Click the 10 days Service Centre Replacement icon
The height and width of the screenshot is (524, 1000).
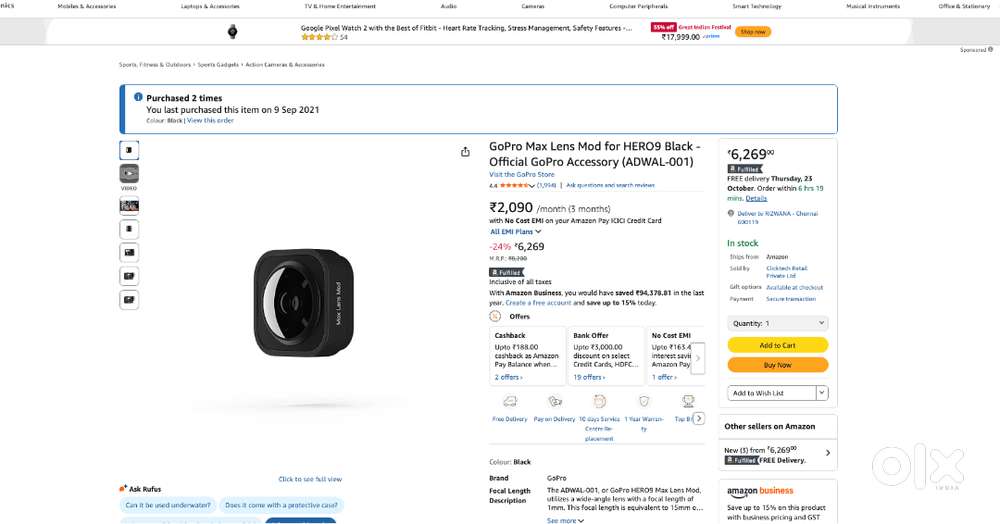tap(599, 401)
